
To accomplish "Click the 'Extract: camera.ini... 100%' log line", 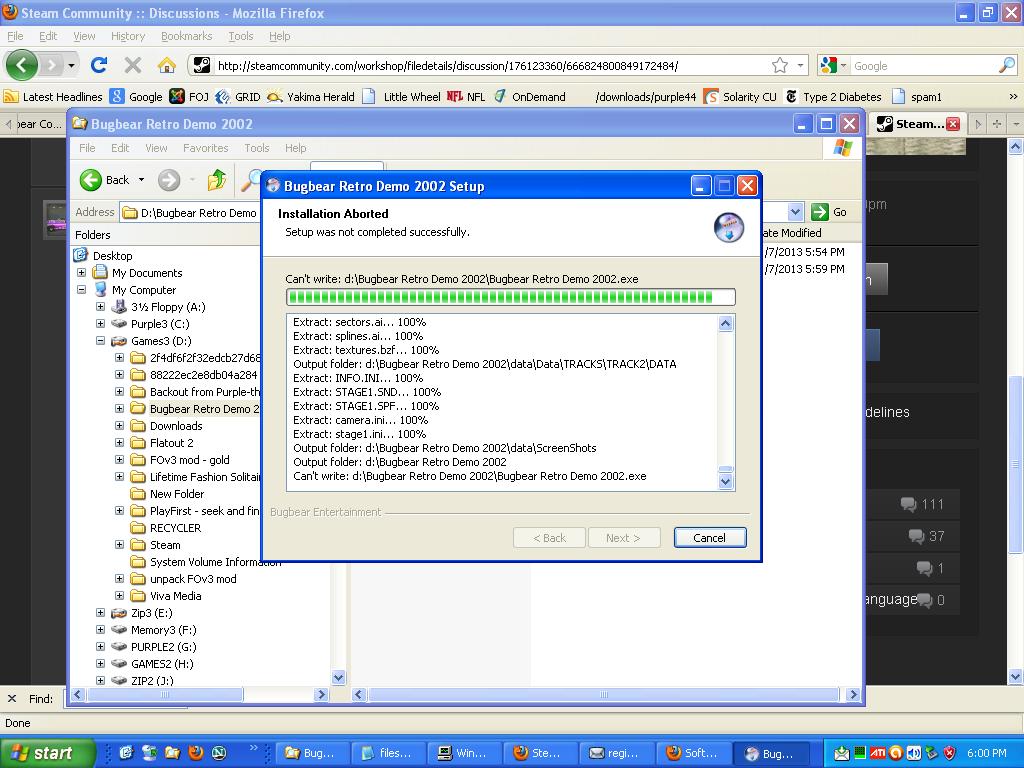I will point(360,420).
